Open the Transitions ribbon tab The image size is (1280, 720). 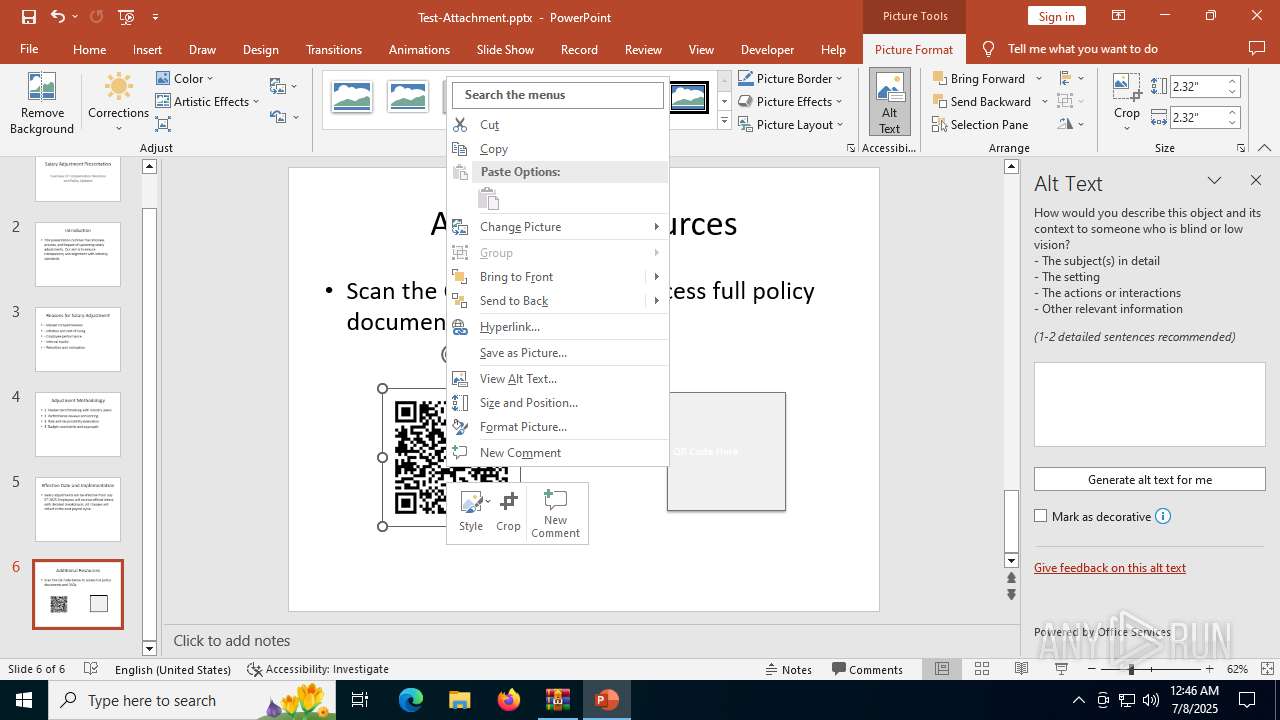334,49
